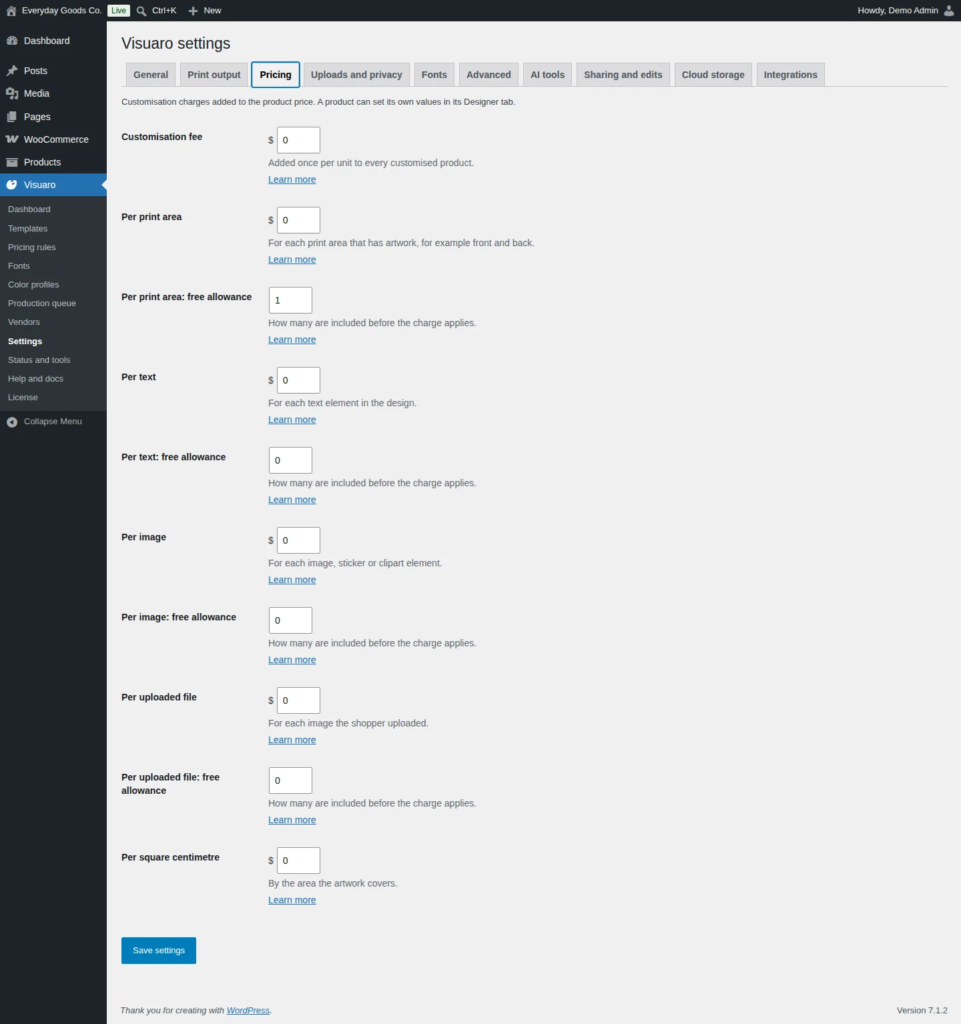Click Per uploaded file free allowance field

click(291, 780)
